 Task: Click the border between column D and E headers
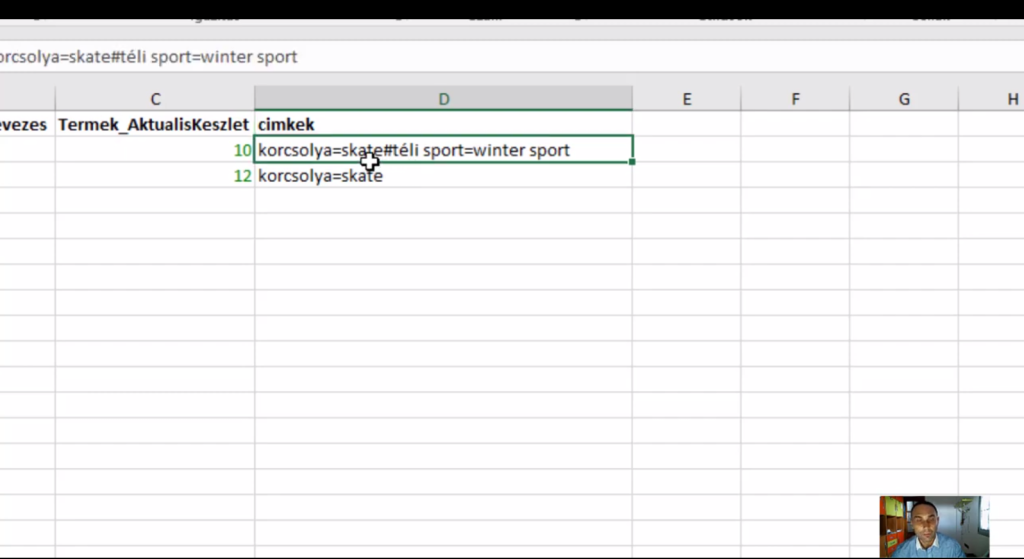coord(632,98)
